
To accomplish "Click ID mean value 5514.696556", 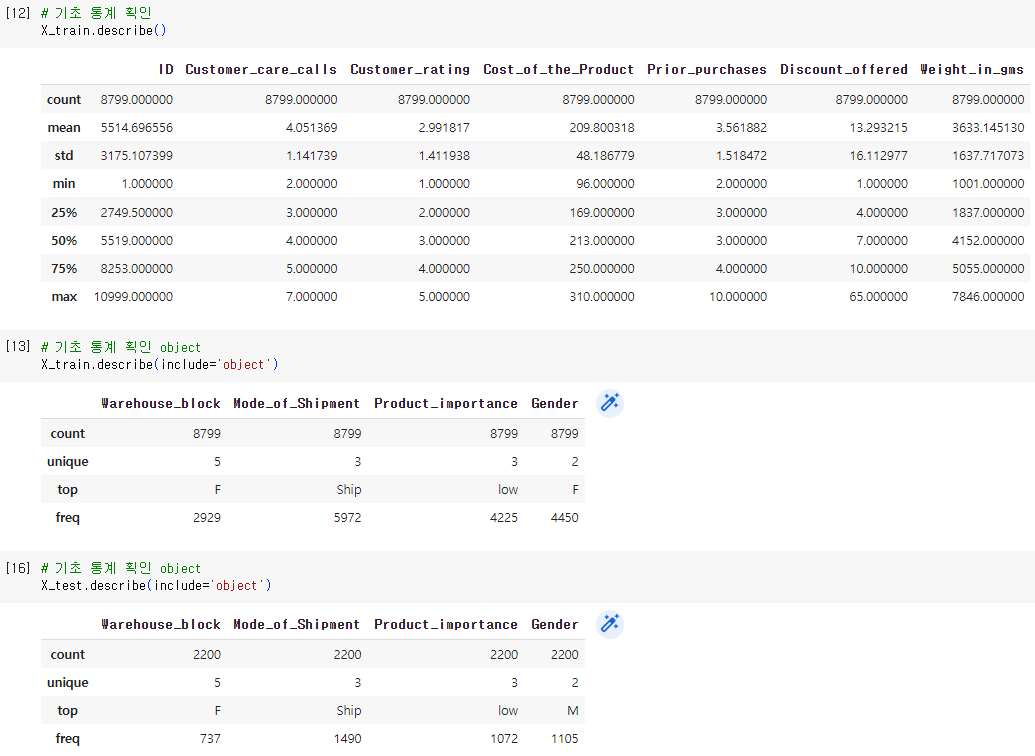I will [137, 127].
